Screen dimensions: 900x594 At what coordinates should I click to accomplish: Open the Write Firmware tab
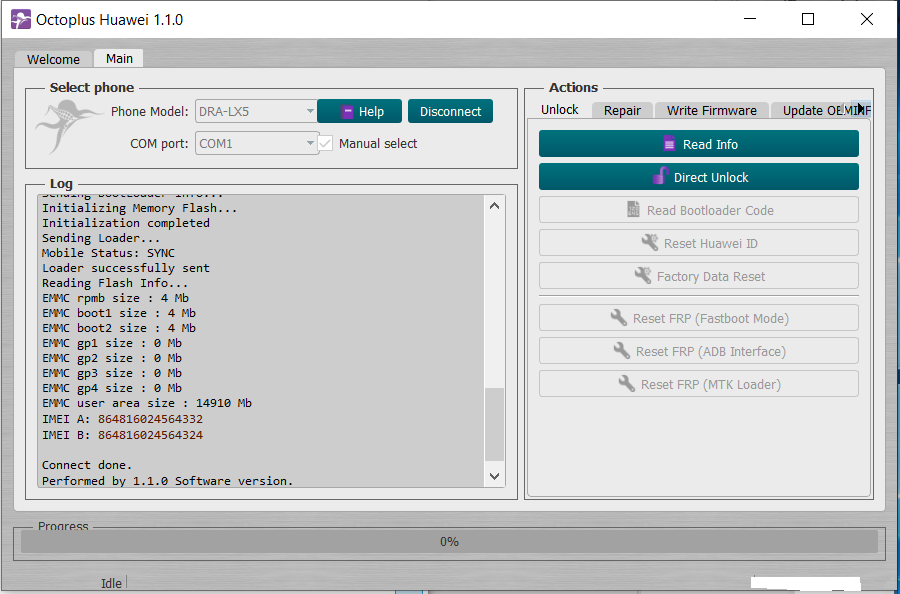tap(712, 110)
